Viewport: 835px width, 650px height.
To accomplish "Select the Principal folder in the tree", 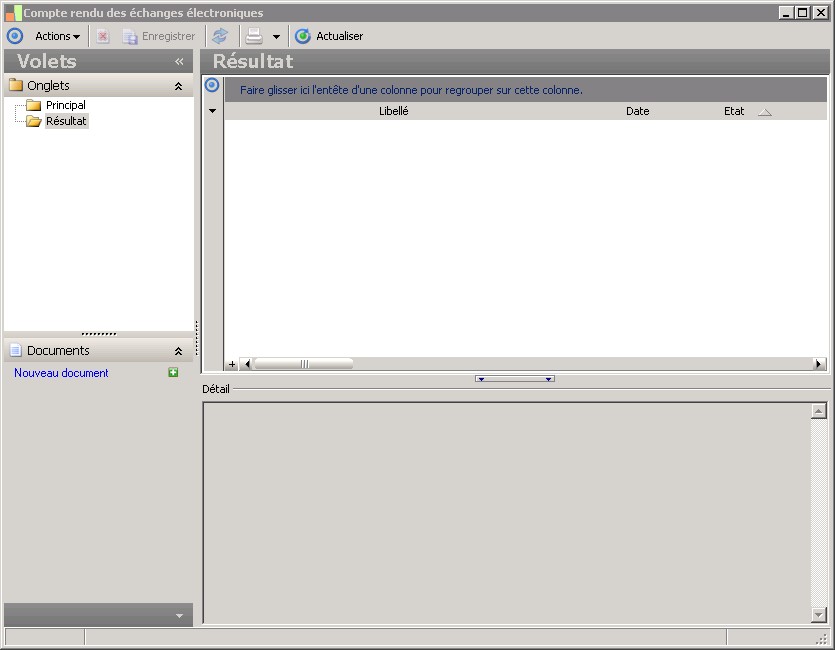I will click(66, 105).
